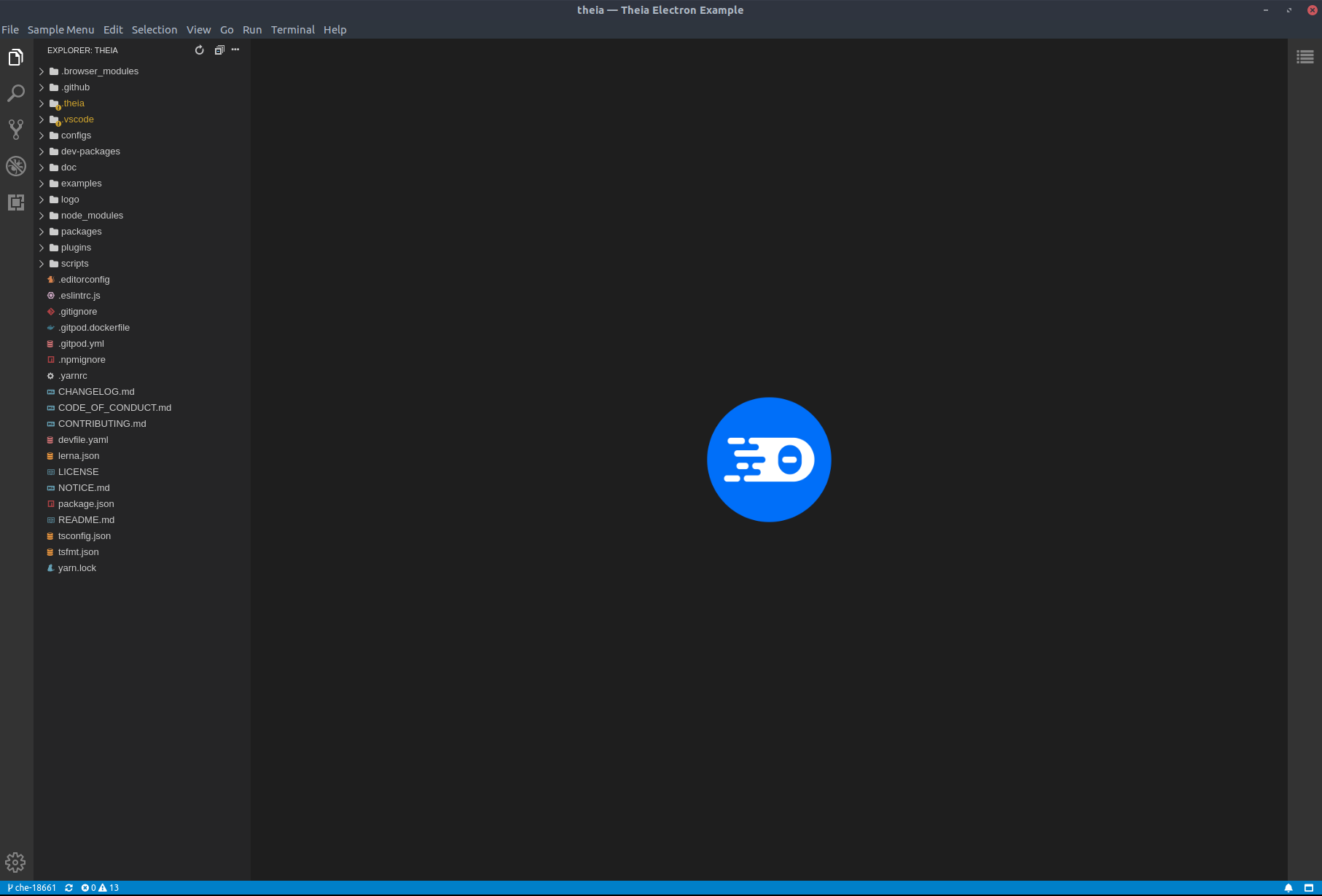Toggle bottom panel from status bar icon
Screen dimensions: 1322x896
(x=1309, y=888)
